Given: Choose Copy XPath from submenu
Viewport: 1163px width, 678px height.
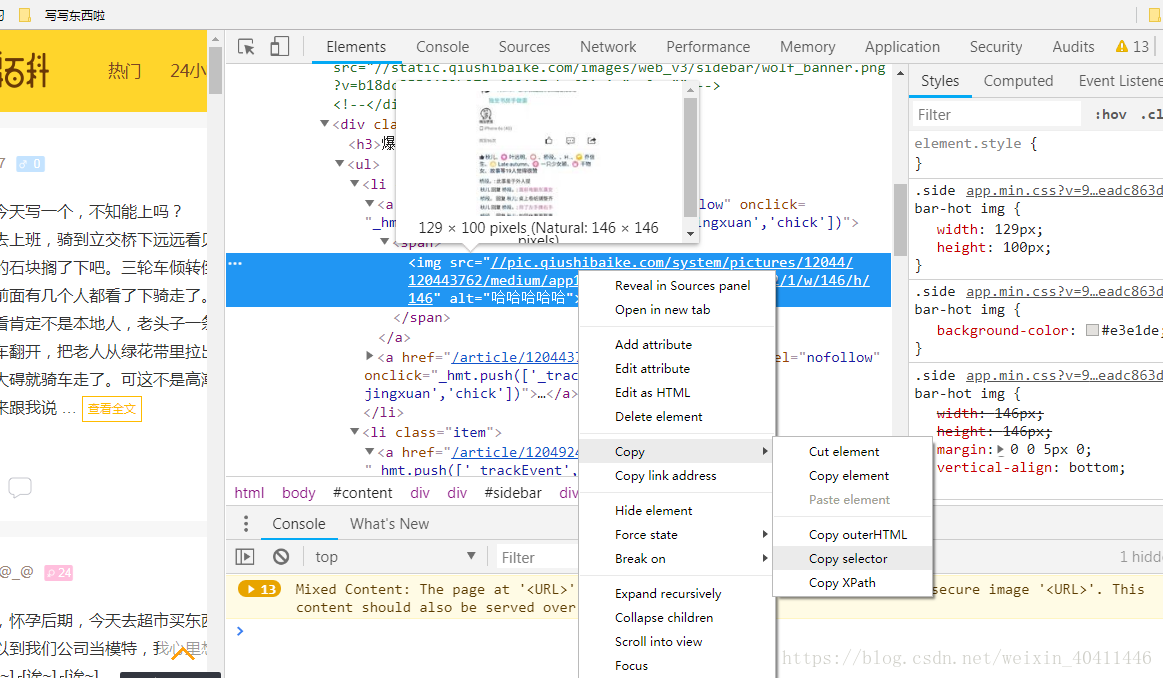Looking at the screenshot, I should [852, 582].
